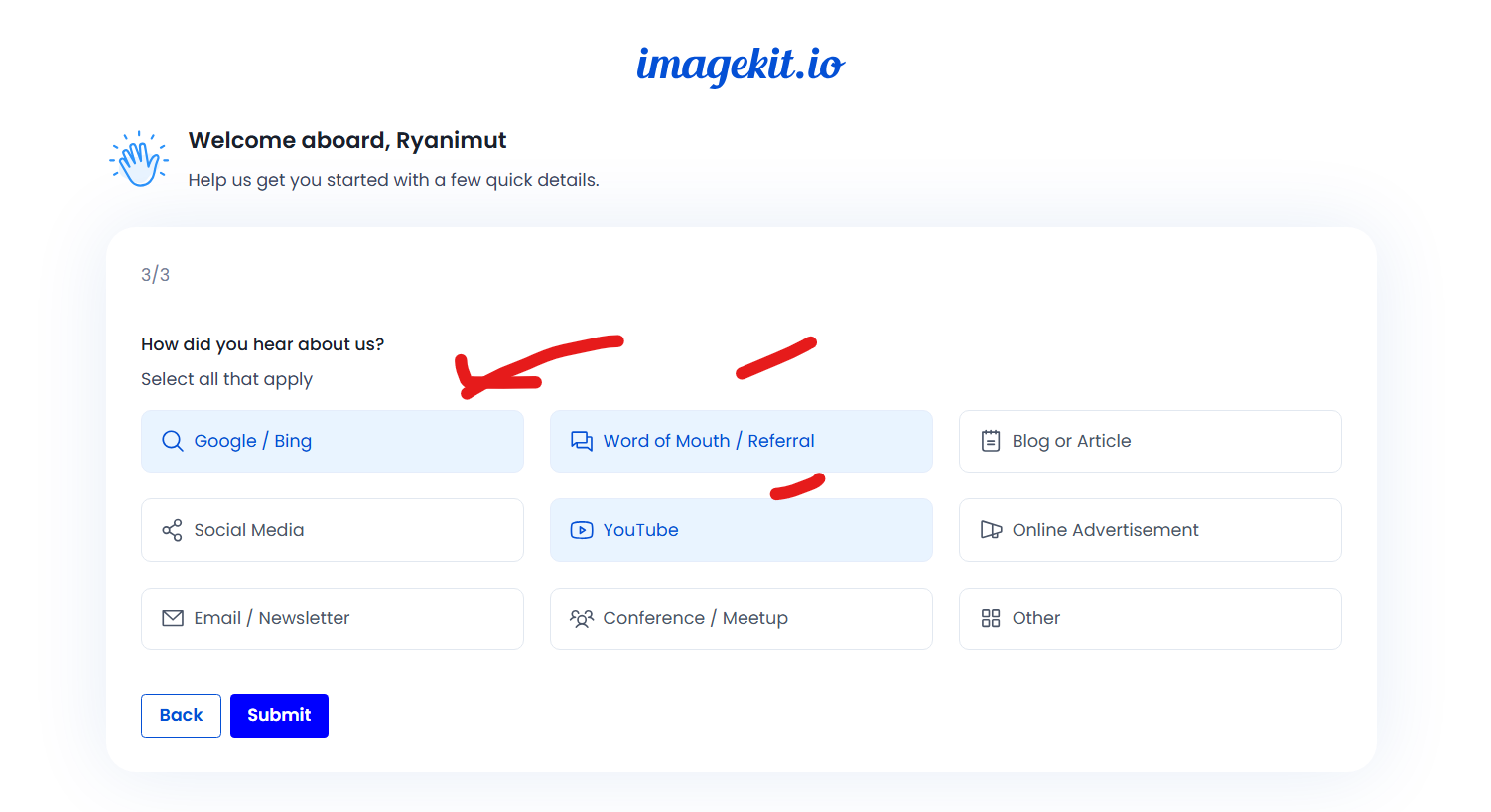Click the Submit button

tap(279, 715)
